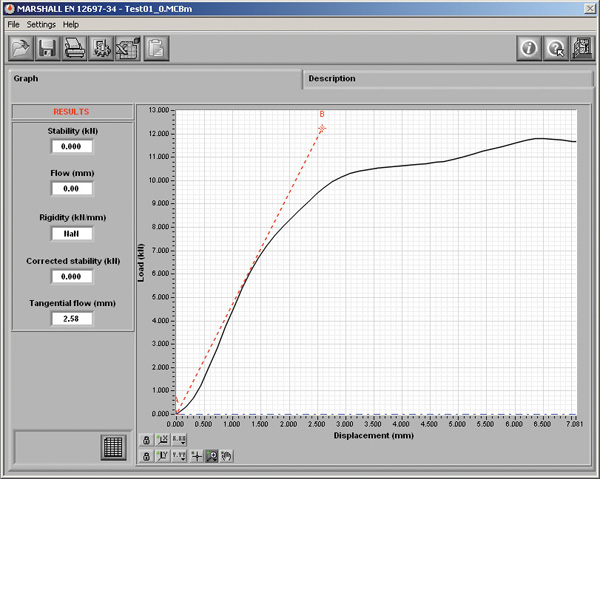Click the X-axis autoscale button

(162, 440)
